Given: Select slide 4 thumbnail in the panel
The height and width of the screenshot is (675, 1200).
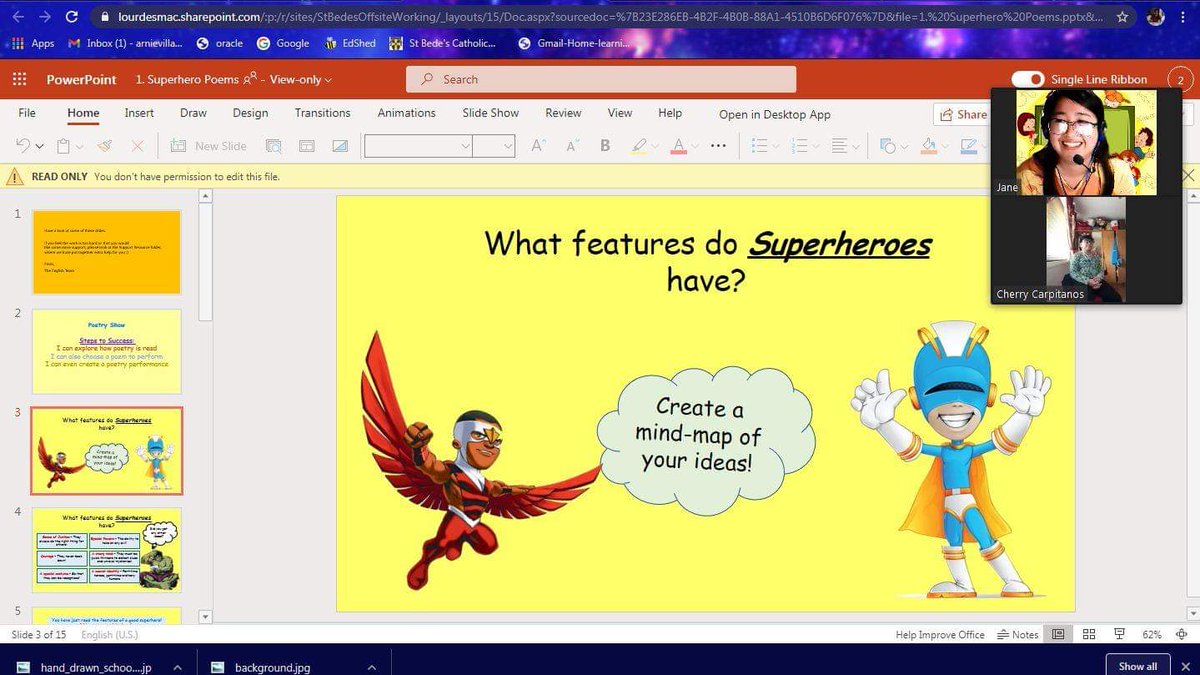Looking at the screenshot, I should click(107, 550).
